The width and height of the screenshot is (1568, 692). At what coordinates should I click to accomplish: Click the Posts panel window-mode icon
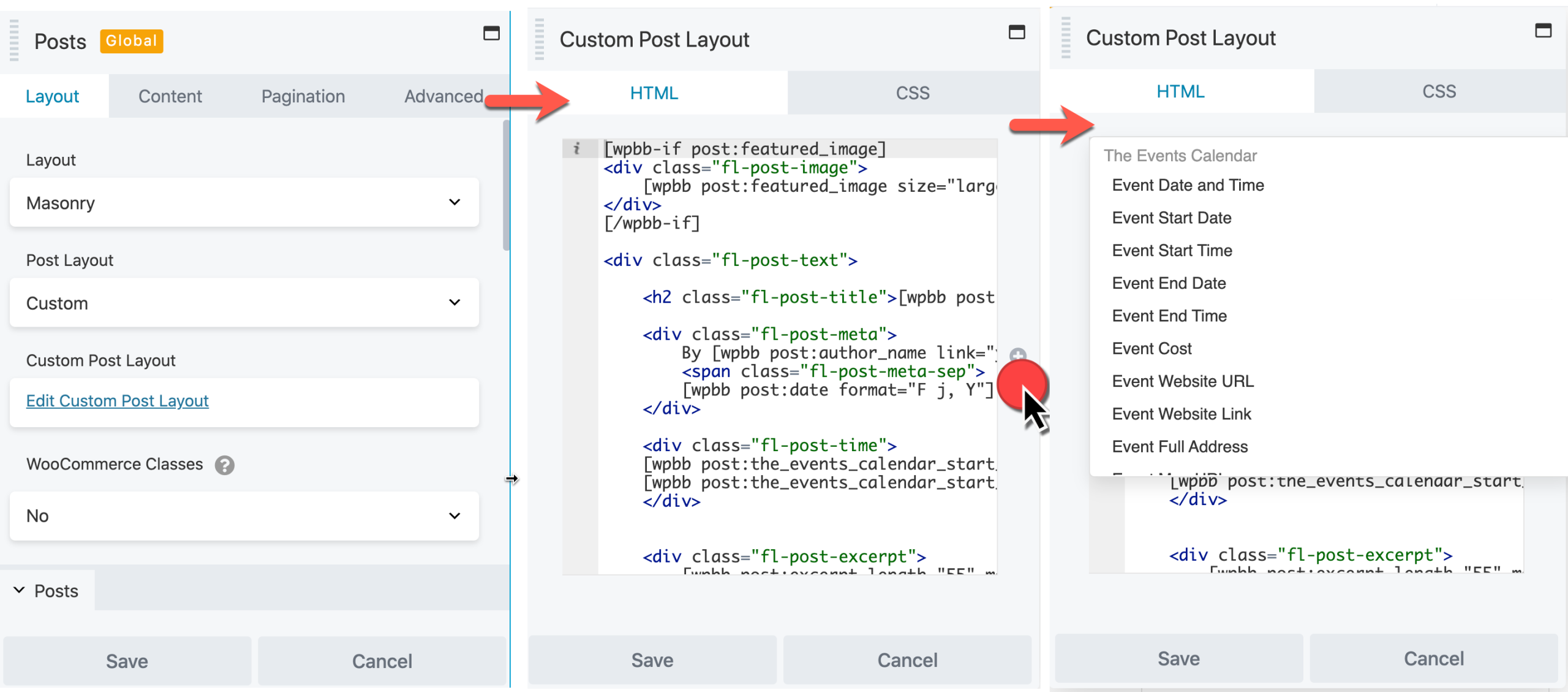pos(491,33)
